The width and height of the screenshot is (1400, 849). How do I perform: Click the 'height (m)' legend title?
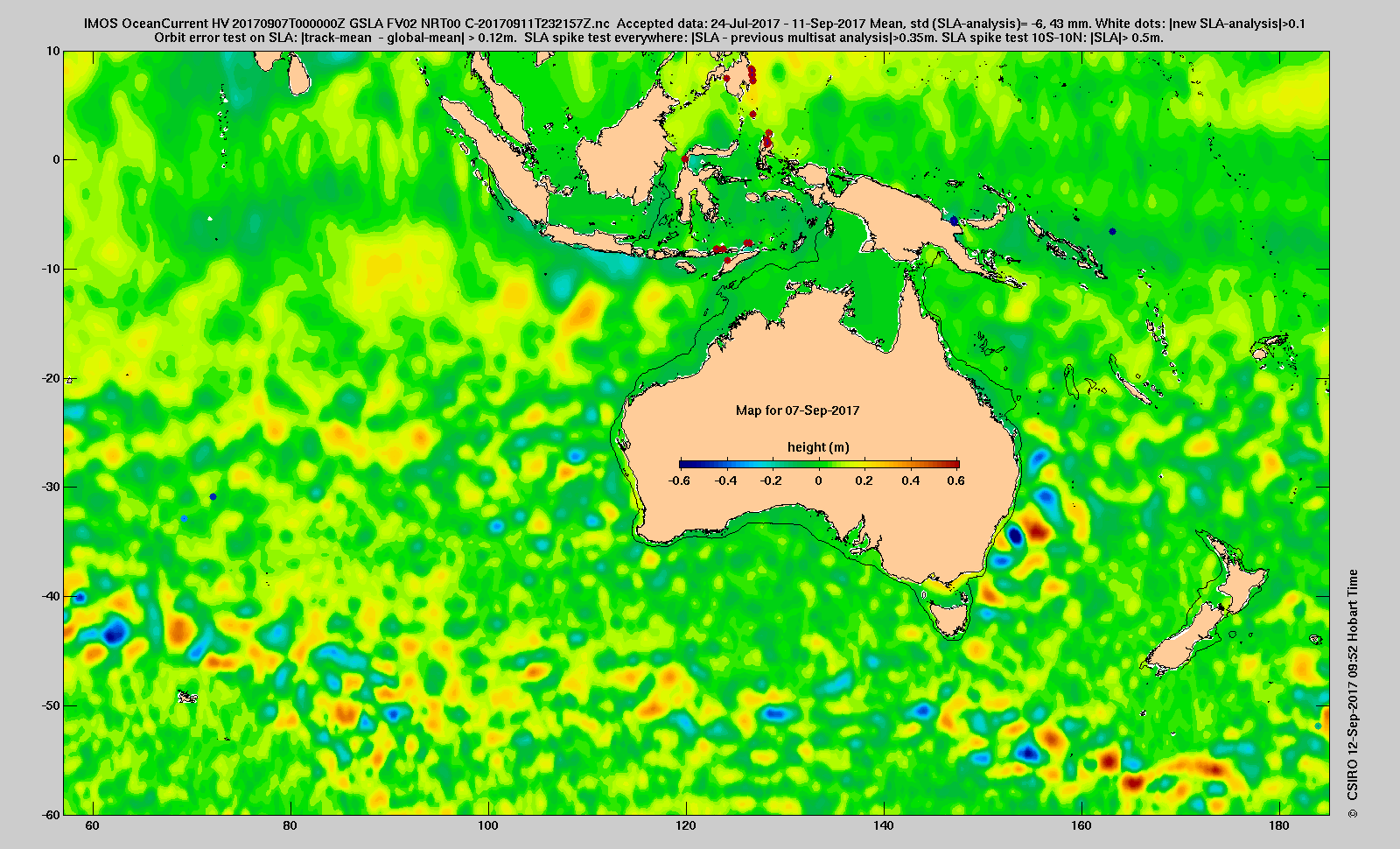[818, 447]
